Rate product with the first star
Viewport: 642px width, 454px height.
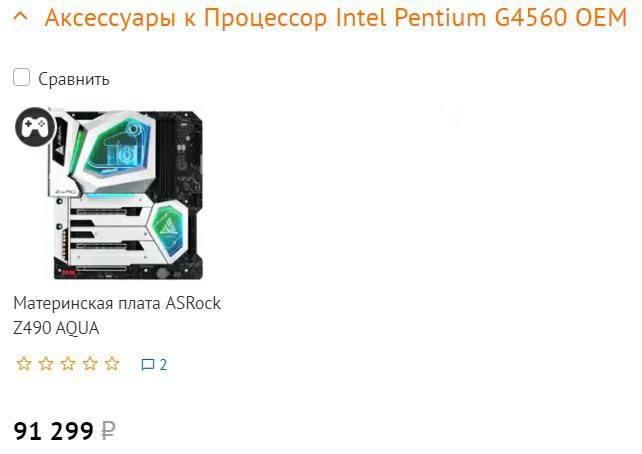pos(24,364)
